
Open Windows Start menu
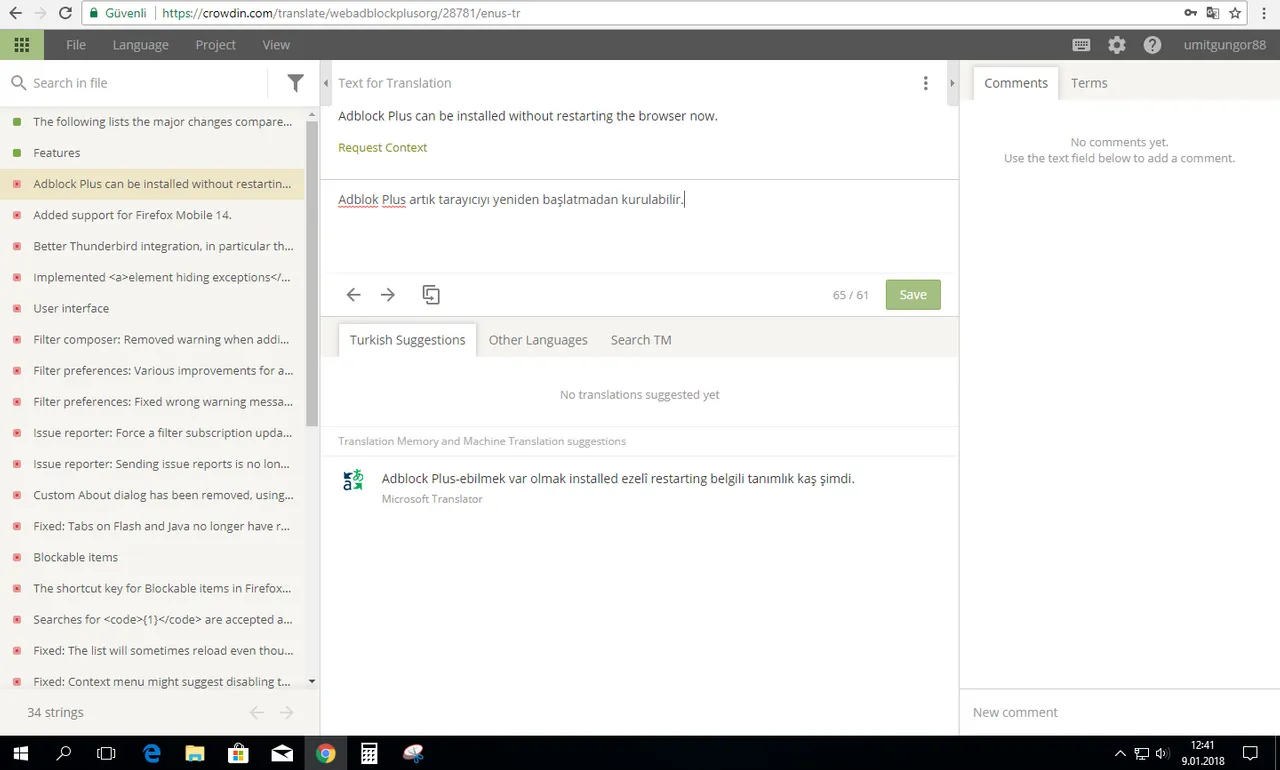[21, 753]
